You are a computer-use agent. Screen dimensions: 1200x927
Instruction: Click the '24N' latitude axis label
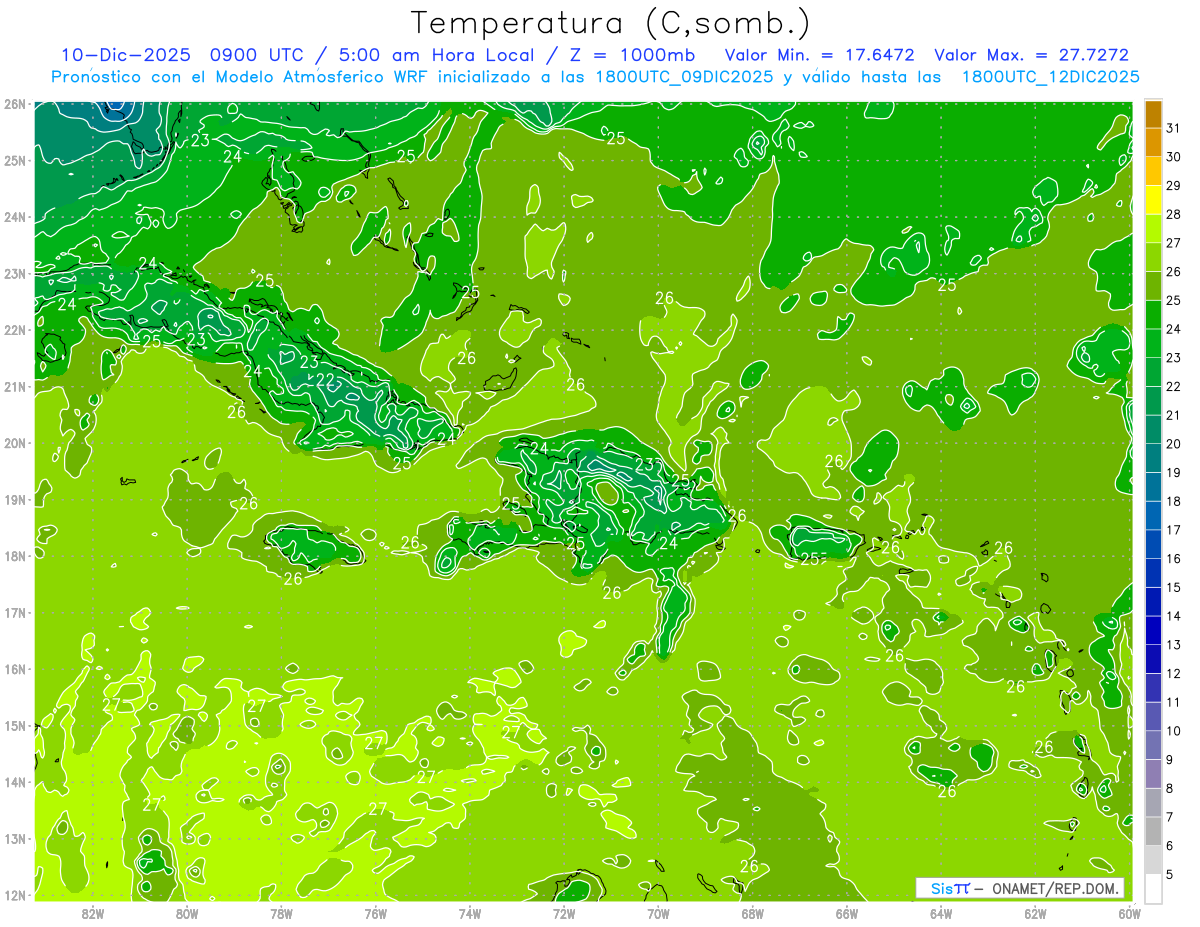pos(13,217)
